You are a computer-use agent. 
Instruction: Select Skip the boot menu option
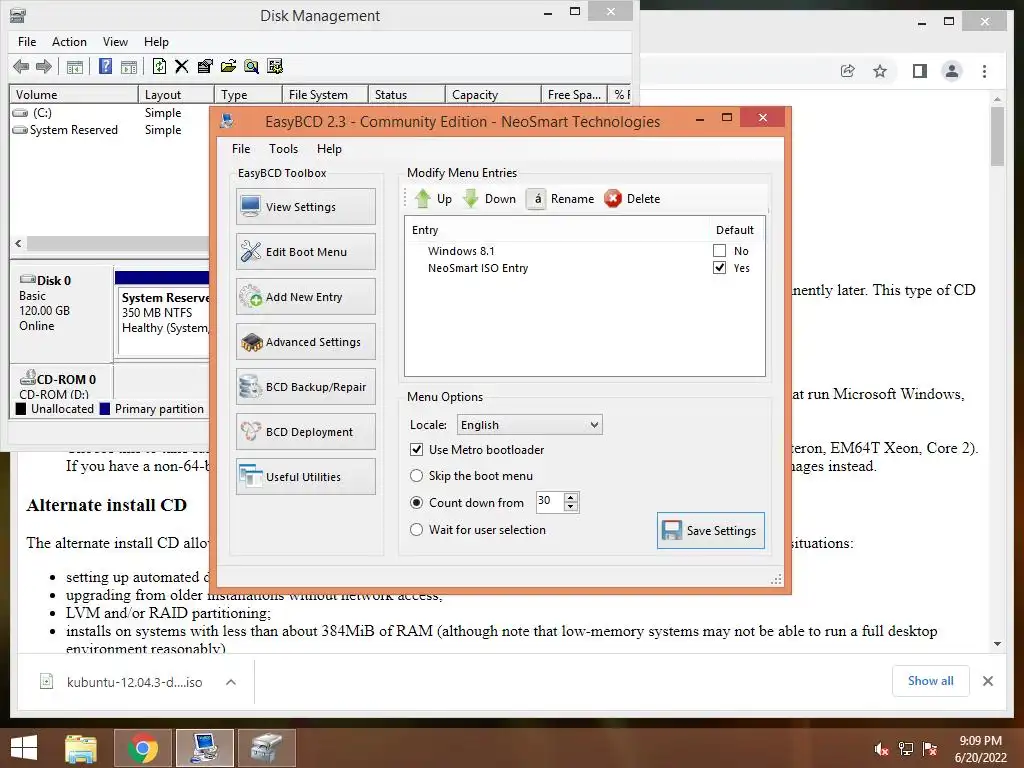point(416,475)
